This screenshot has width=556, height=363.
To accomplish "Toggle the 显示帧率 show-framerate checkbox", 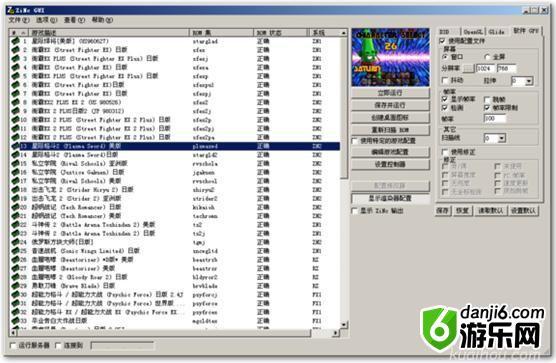I will tap(445, 99).
